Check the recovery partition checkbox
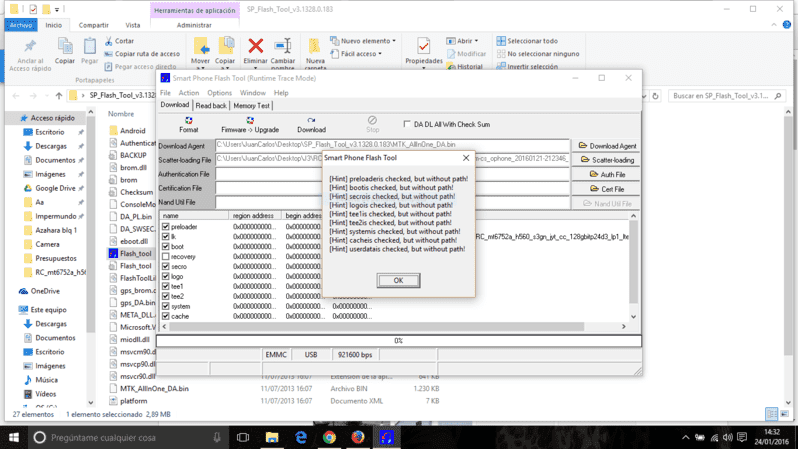This screenshot has height=449, width=798. [165, 257]
